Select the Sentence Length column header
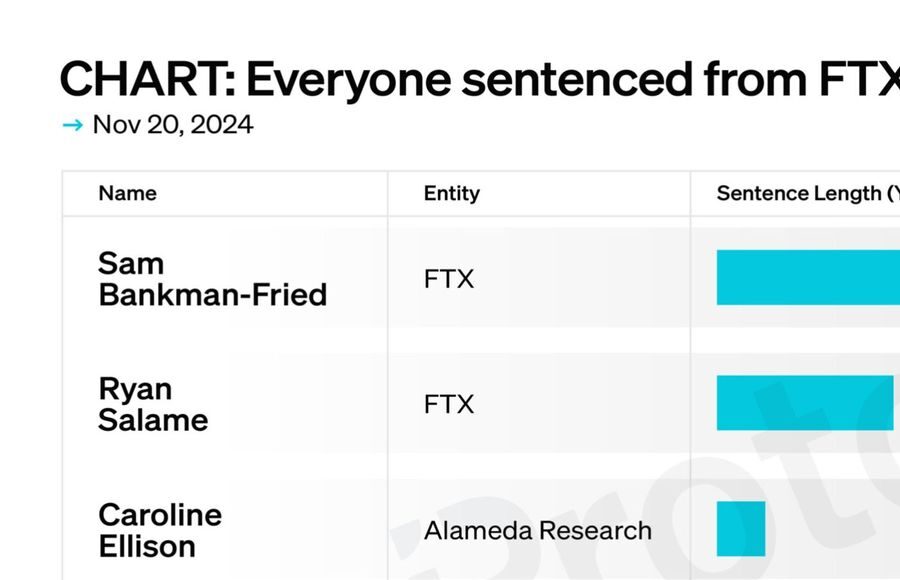Image resolution: width=900 pixels, height=580 pixels. click(x=808, y=194)
